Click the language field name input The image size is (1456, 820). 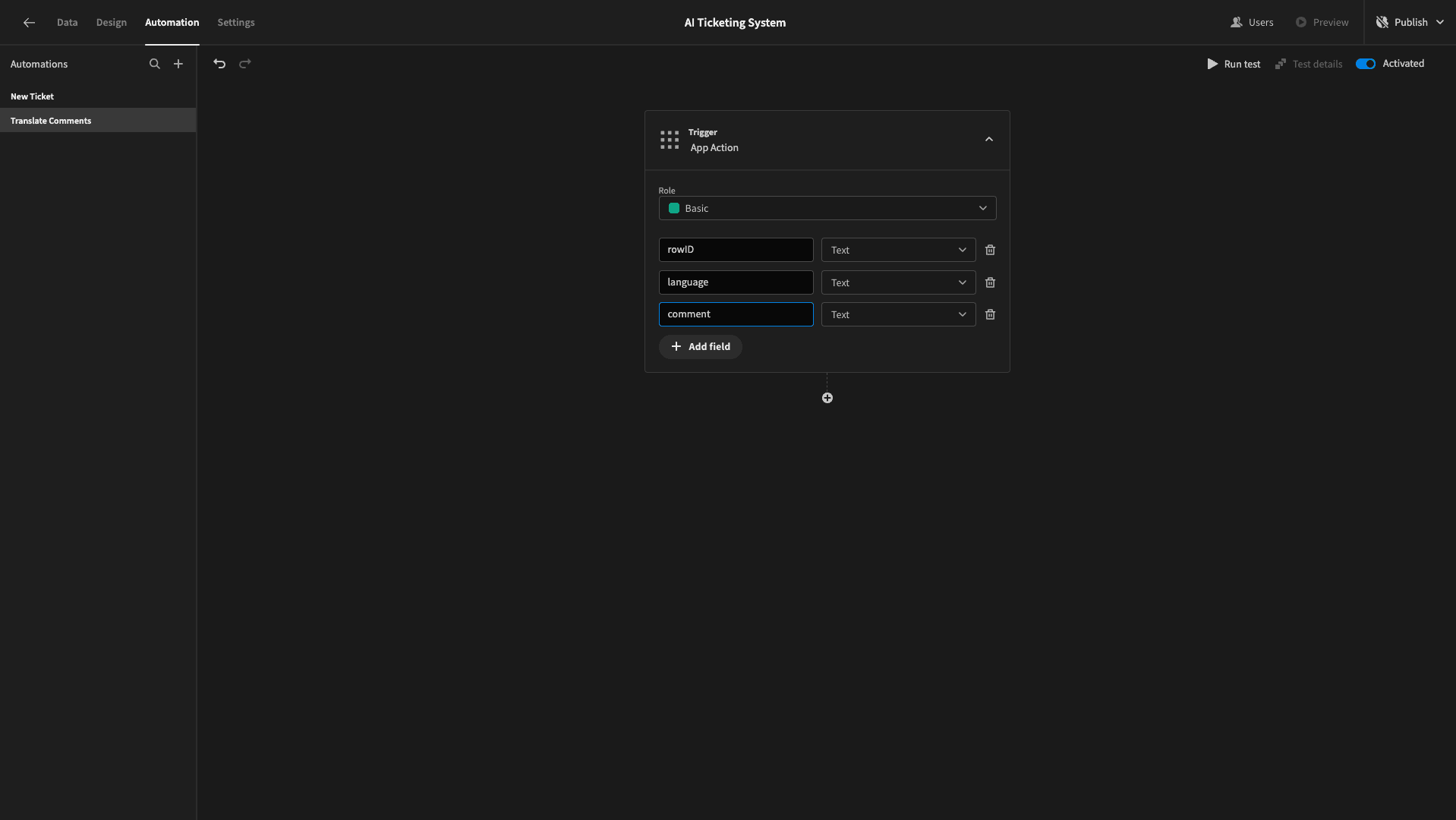pyautogui.click(x=736, y=282)
